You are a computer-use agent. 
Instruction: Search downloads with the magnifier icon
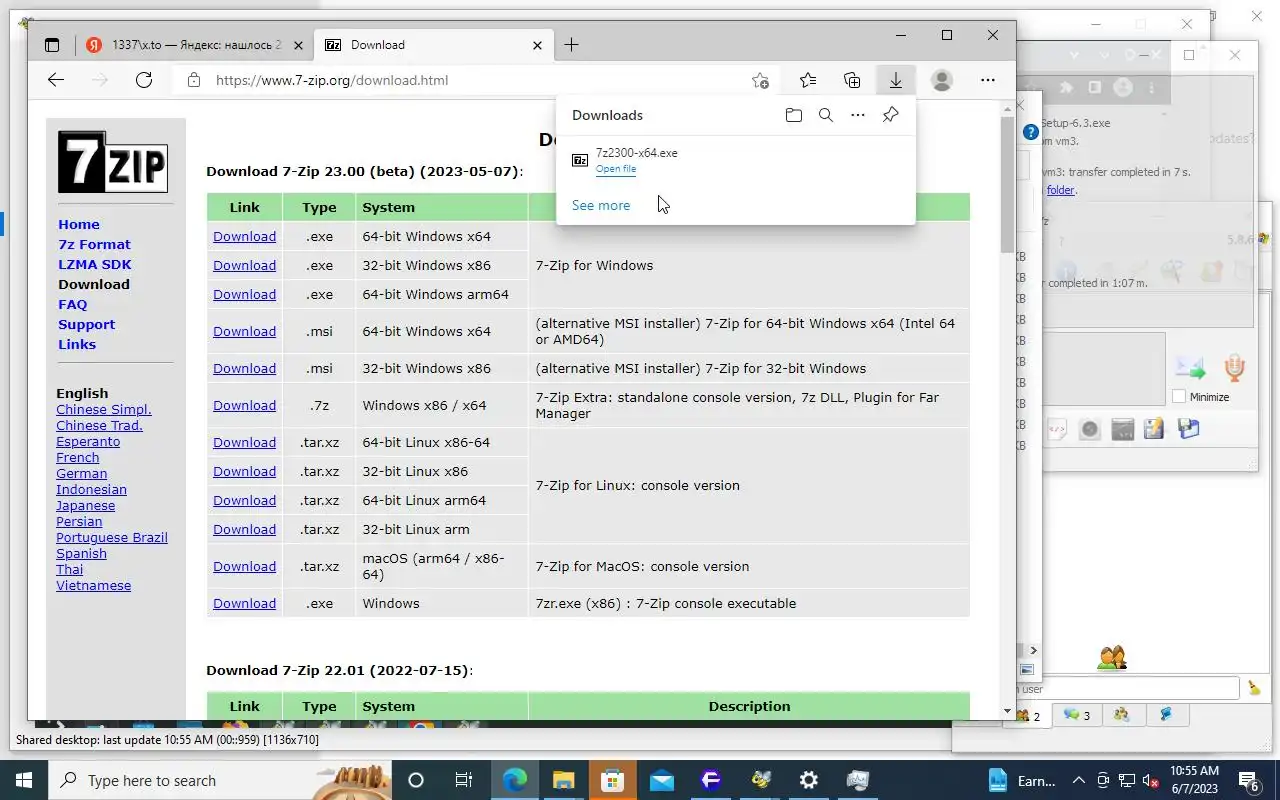(x=826, y=115)
